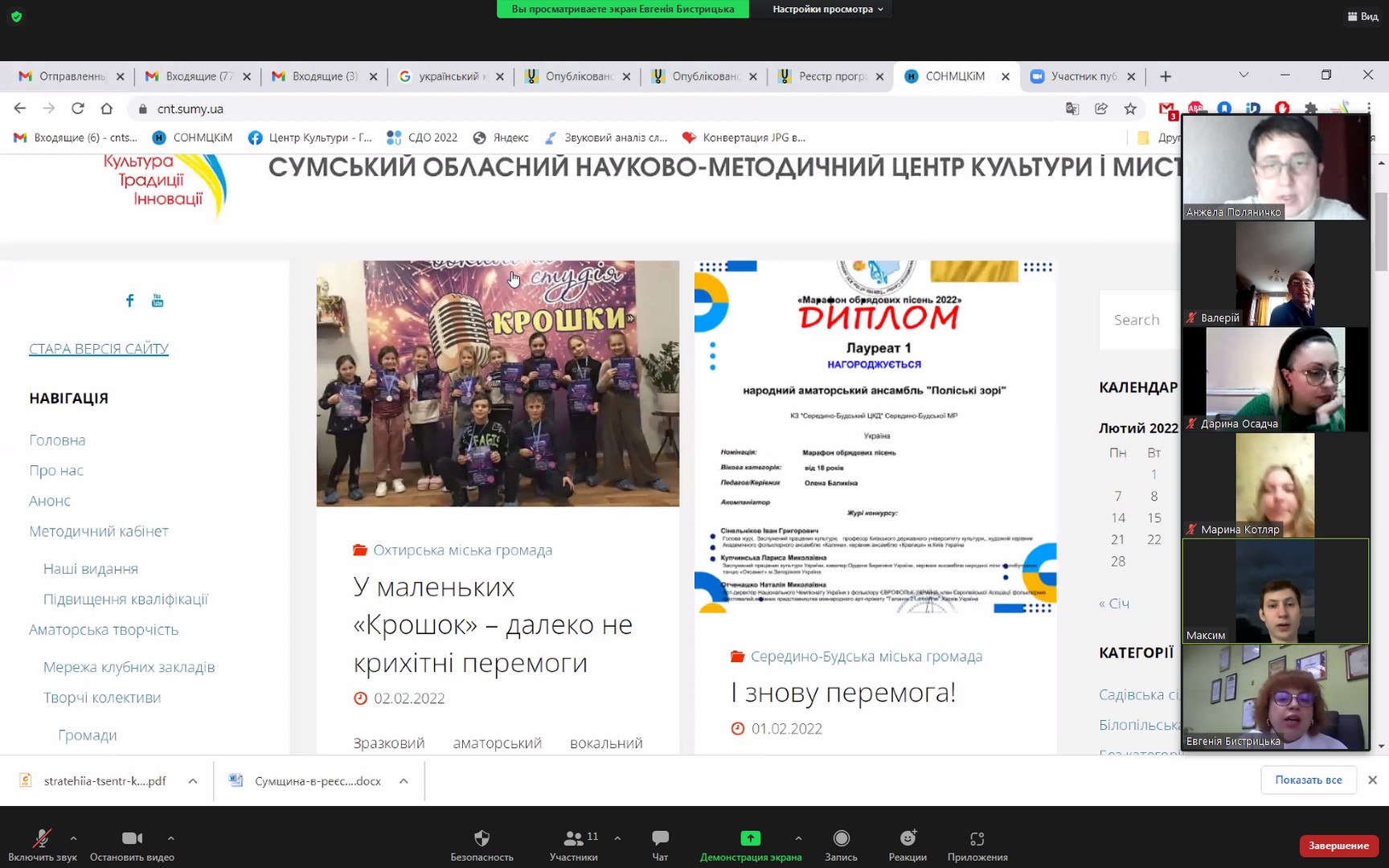Open the Zoom Chat panel
This screenshot has width=1389, height=868.
tap(660, 839)
